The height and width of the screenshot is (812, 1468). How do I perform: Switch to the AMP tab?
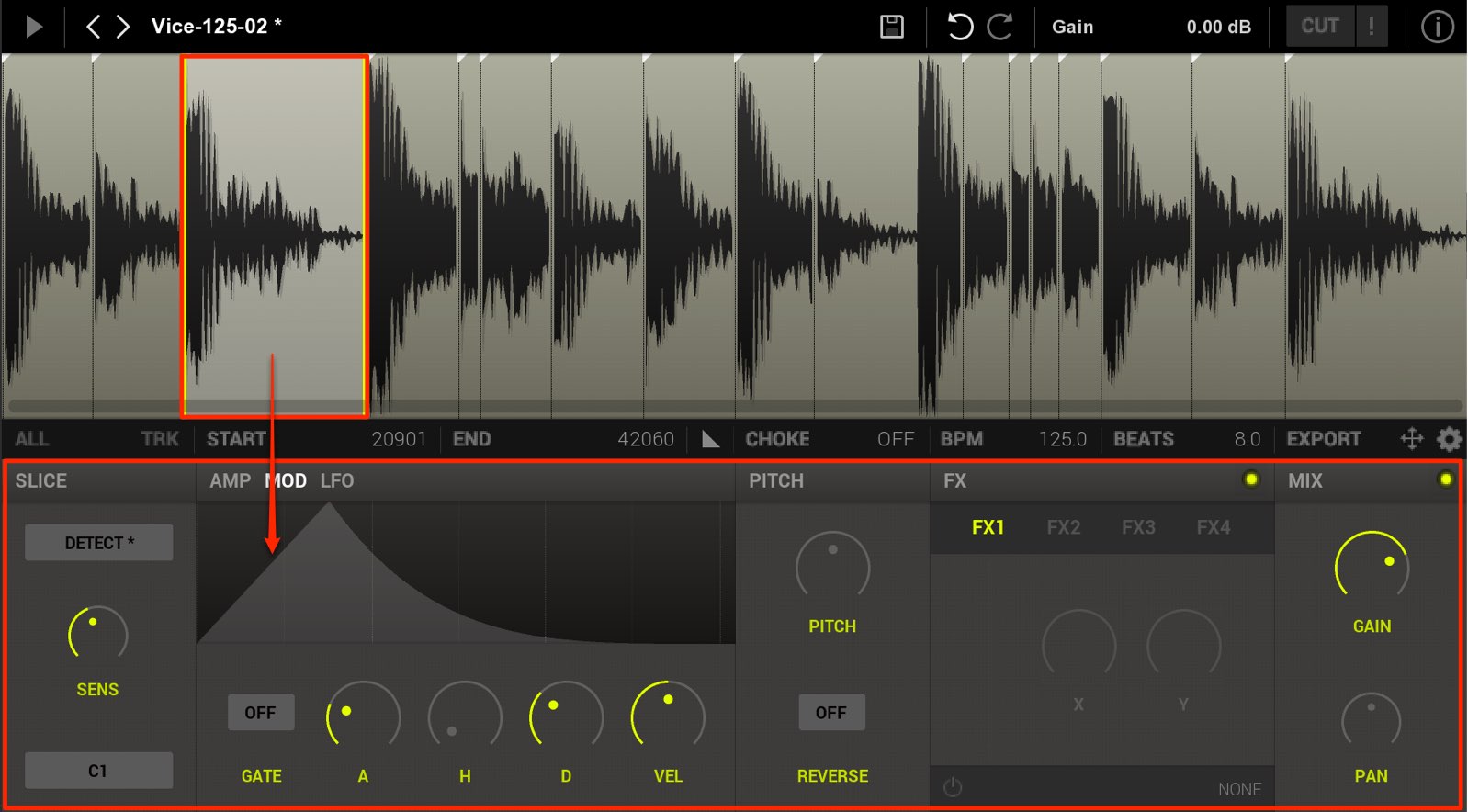coord(230,480)
